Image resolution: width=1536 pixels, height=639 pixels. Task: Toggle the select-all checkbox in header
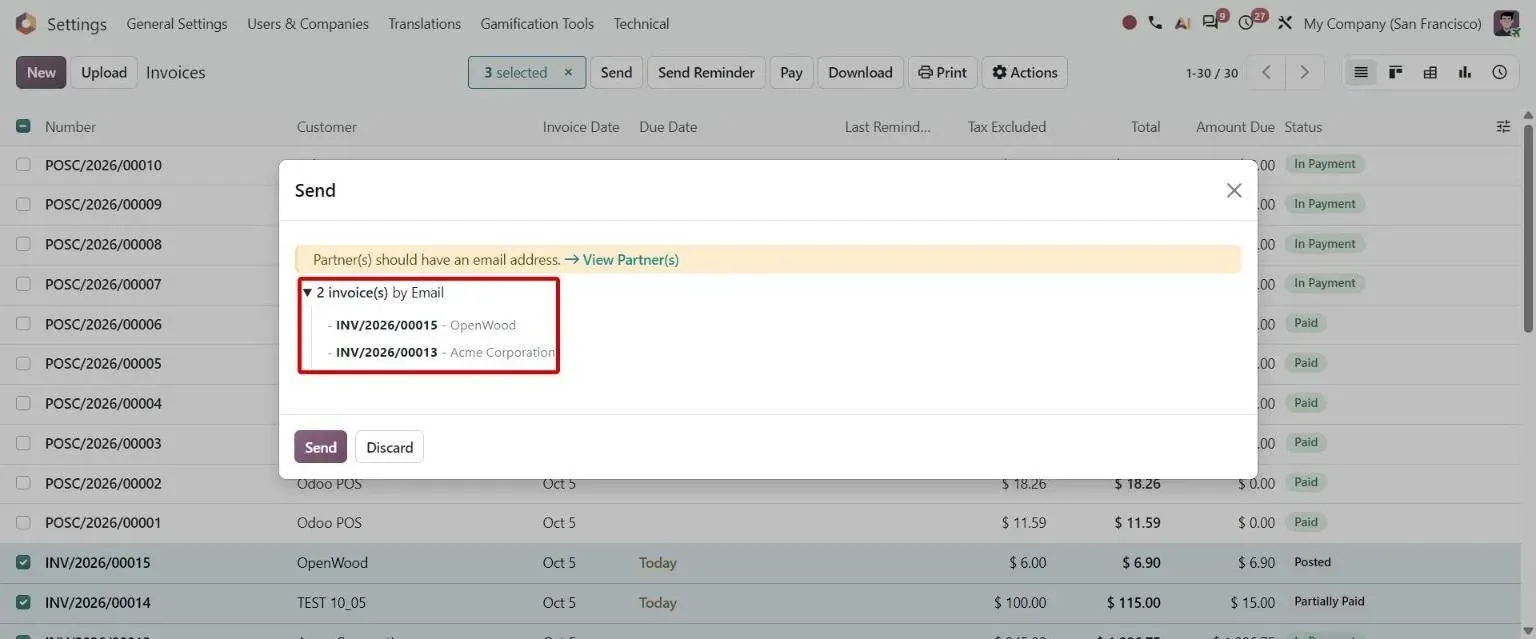tap(23, 126)
